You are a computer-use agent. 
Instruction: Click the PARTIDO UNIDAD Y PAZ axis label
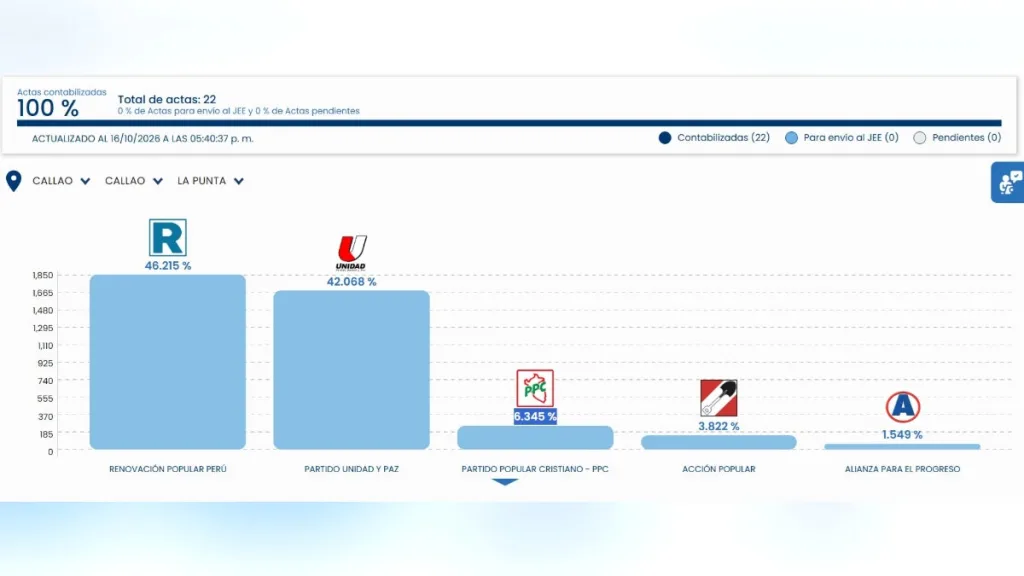[351, 469]
